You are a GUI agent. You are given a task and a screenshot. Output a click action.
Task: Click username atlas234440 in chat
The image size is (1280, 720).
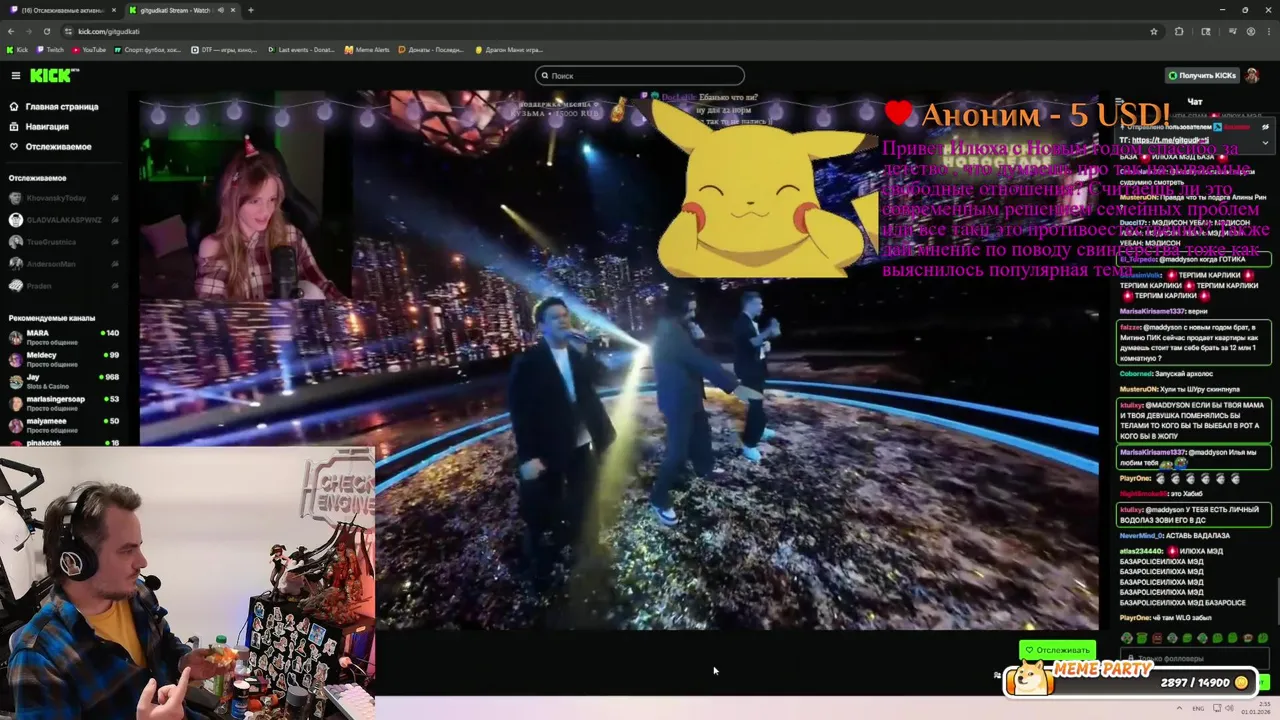[x=1141, y=551]
